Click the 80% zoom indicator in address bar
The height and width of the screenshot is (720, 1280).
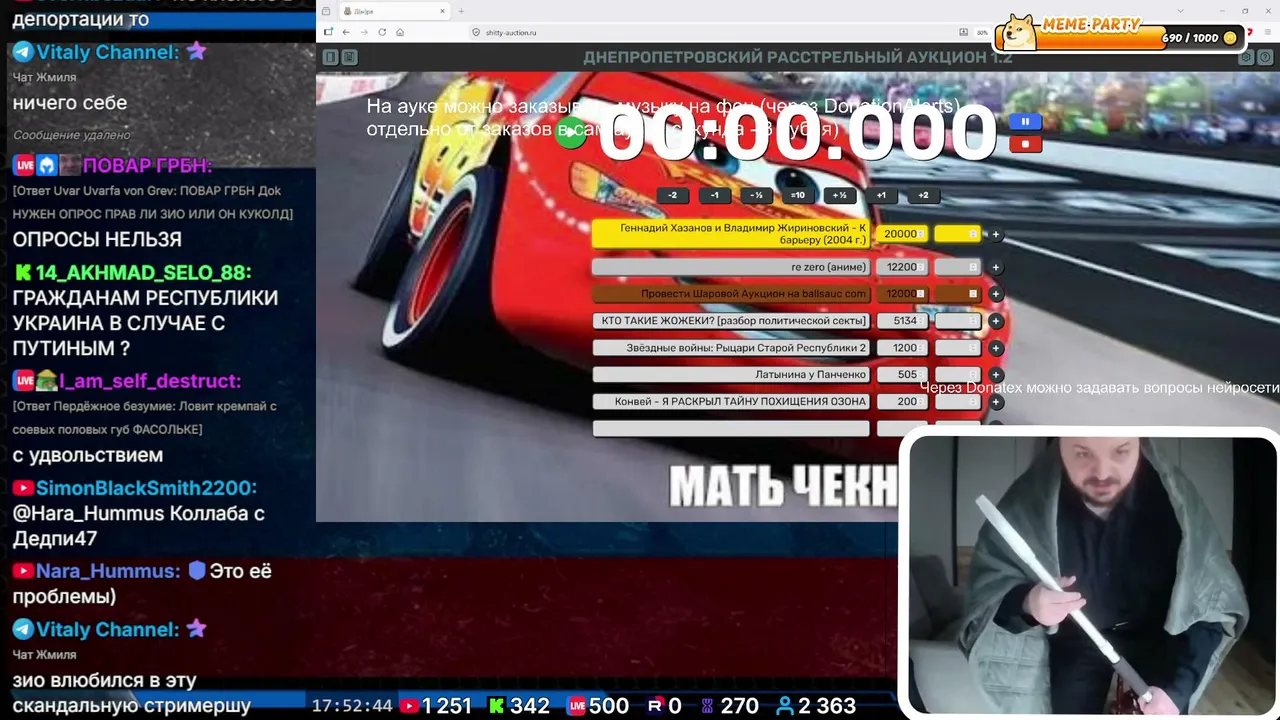coord(982,32)
